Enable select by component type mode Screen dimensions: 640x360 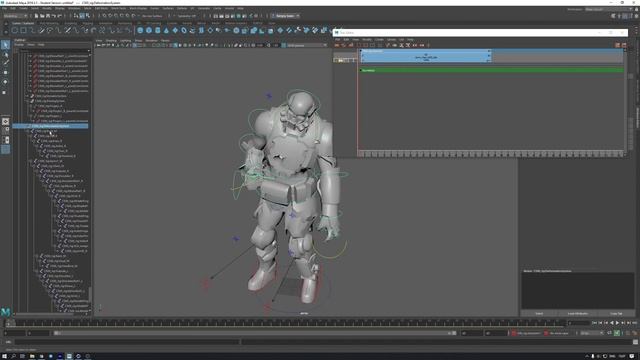tap(87, 16)
